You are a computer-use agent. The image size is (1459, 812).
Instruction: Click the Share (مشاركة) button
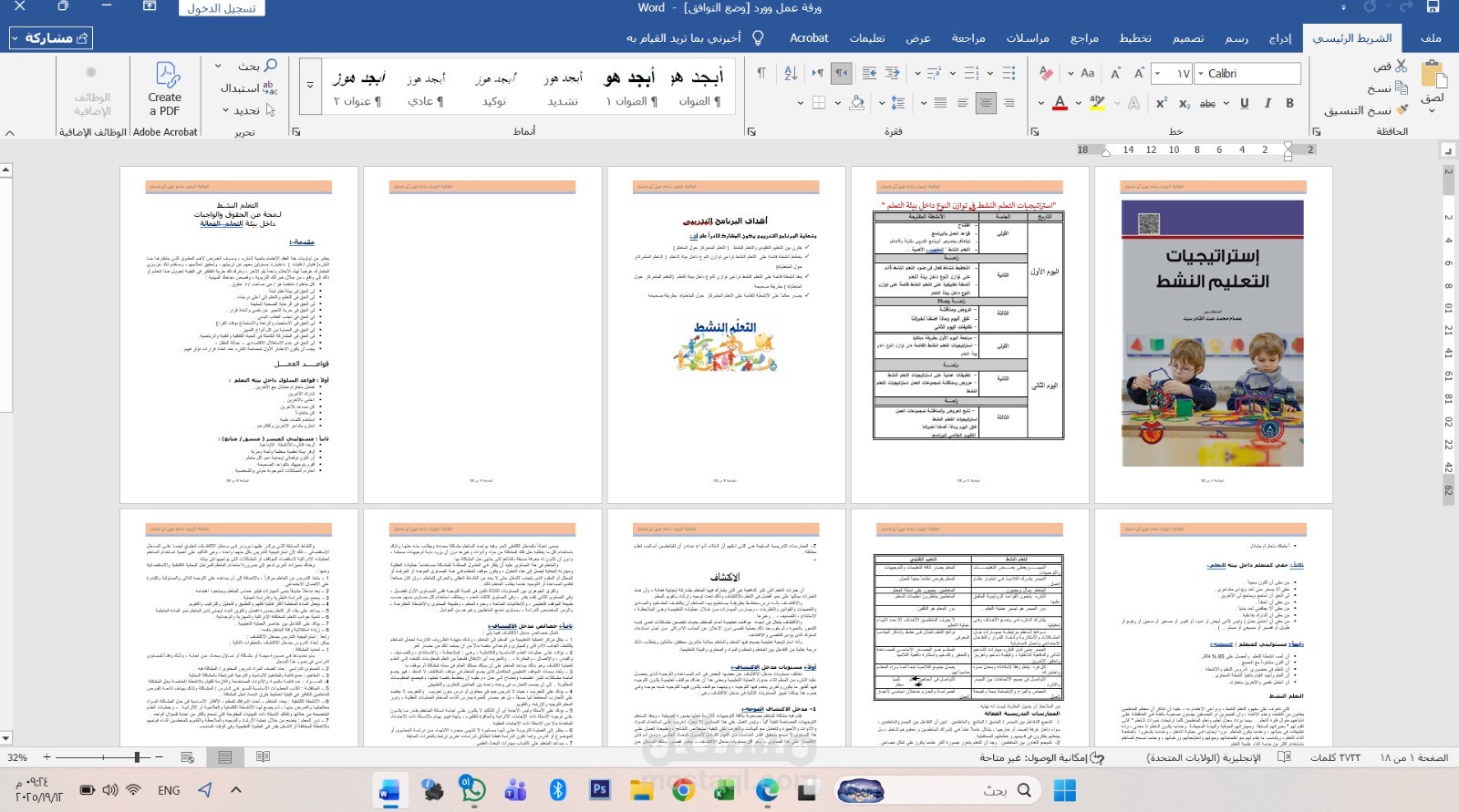(51, 37)
